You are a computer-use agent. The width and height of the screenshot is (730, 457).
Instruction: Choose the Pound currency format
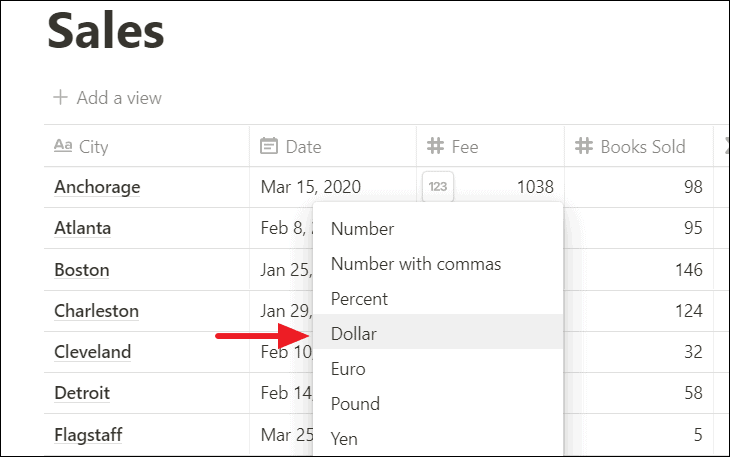point(438,404)
